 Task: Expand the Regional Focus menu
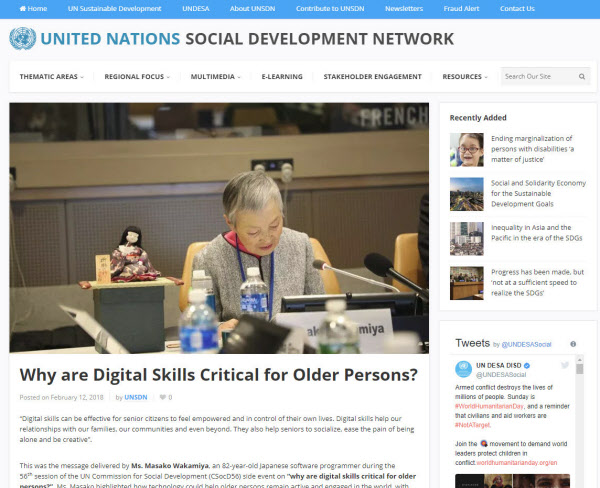click(x=137, y=77)
